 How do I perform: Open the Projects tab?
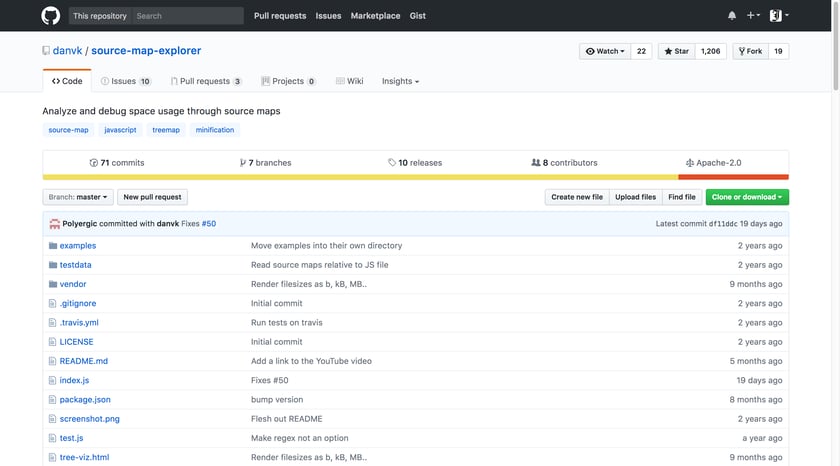tap(288, 81)
